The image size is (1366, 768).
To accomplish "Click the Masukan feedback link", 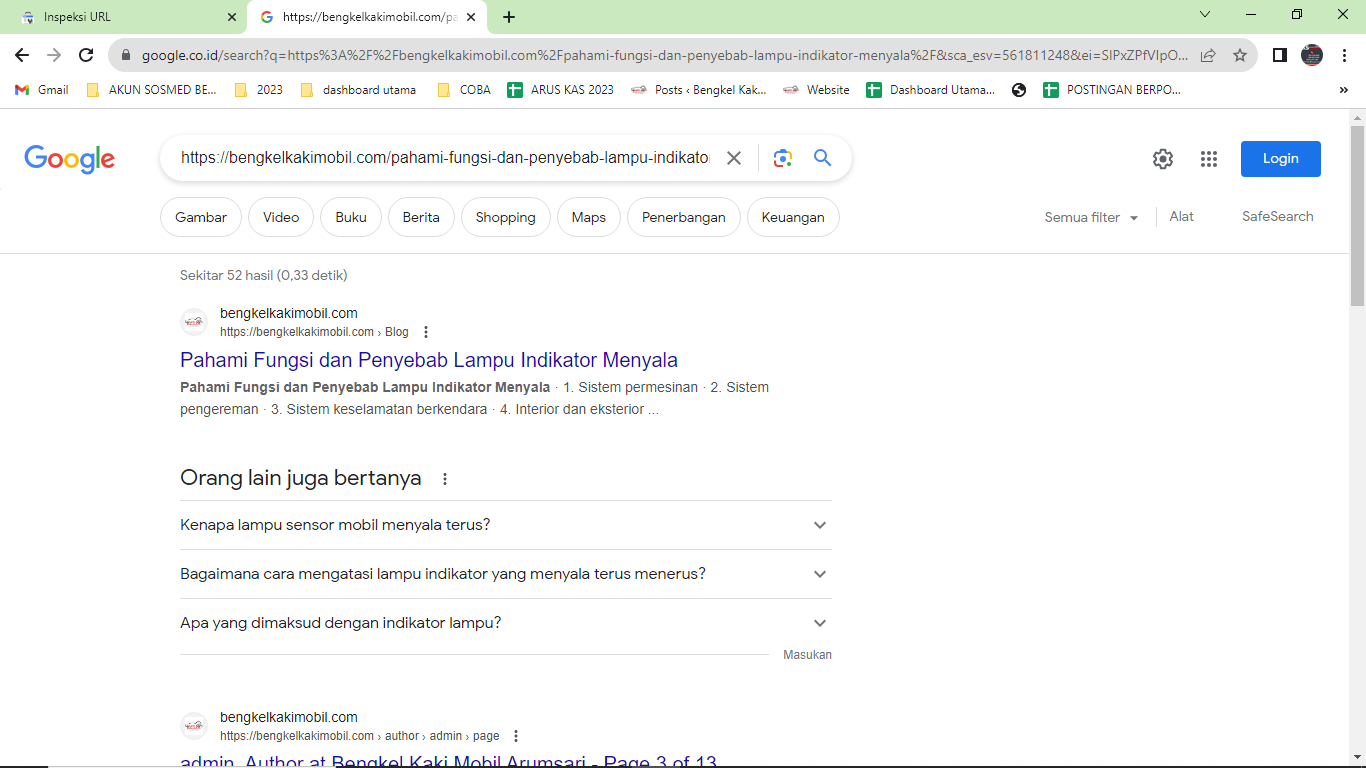I will coord(808,655).
